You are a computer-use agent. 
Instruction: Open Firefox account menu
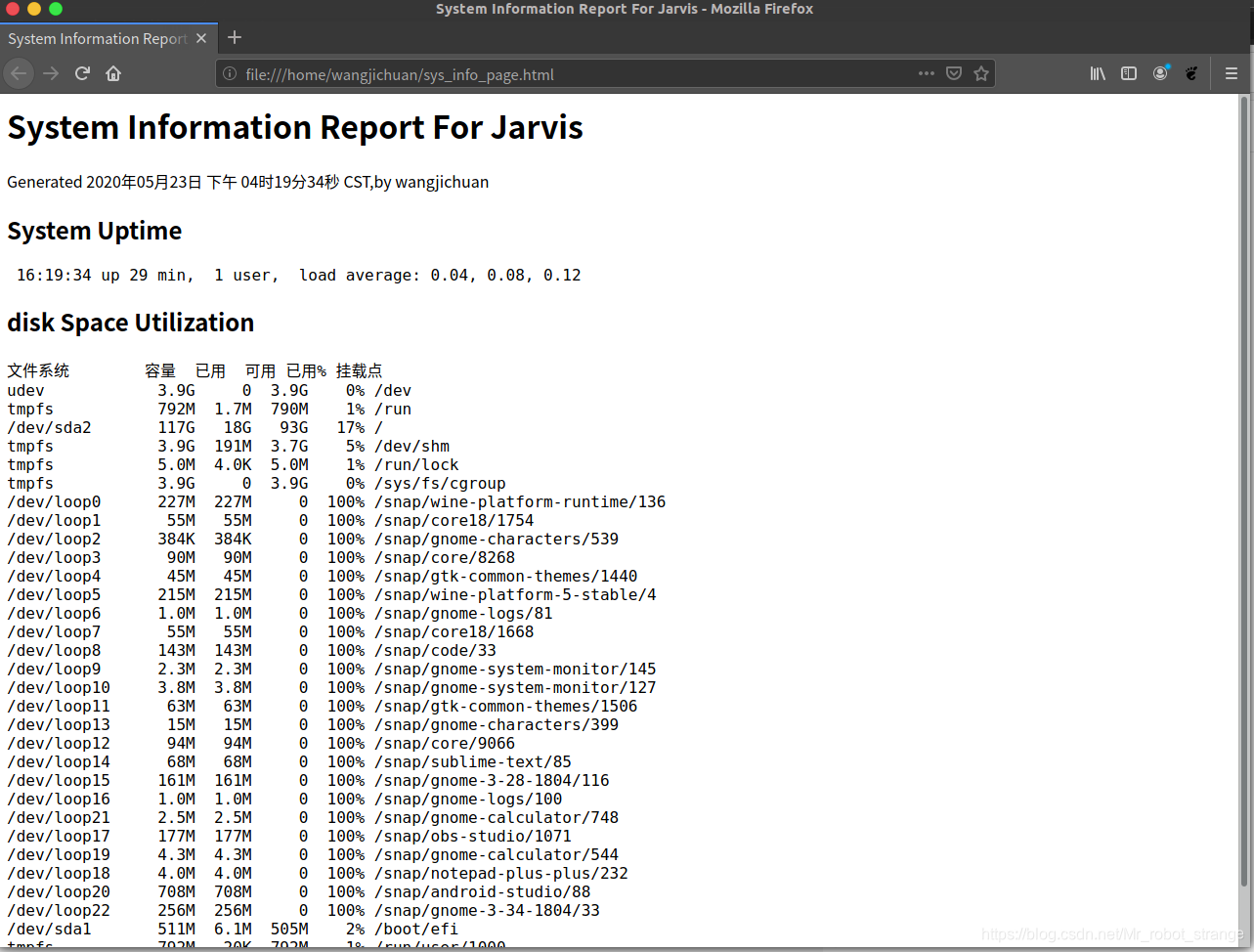pos(1160,73)
